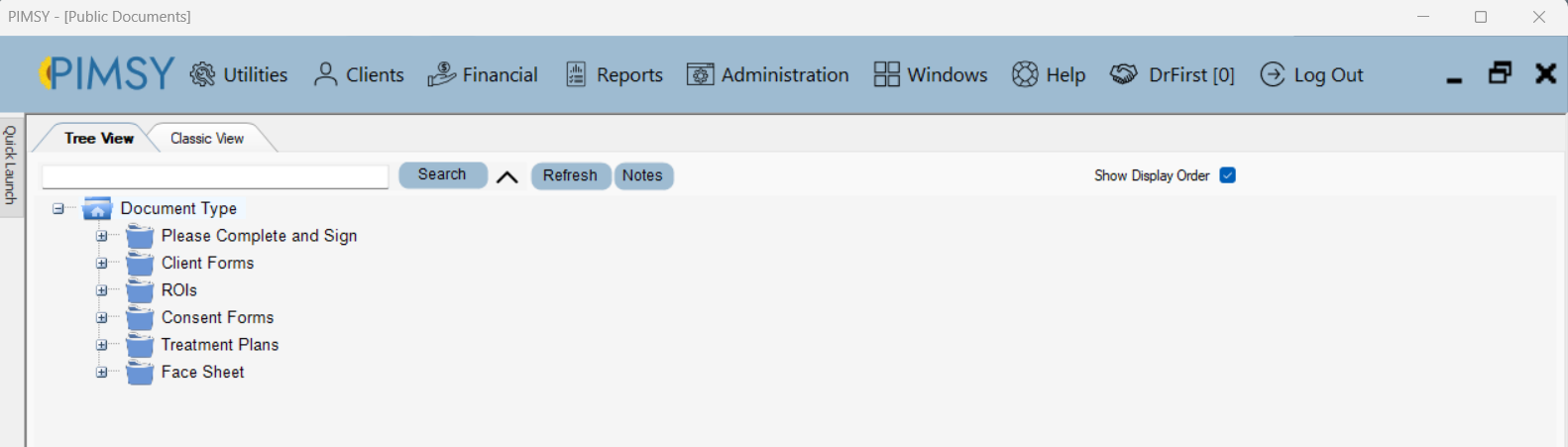Image resolution: width=1568 pixels, height=447 pixels.
Task: Select the Document Type tree label
Action: (178, 208)
